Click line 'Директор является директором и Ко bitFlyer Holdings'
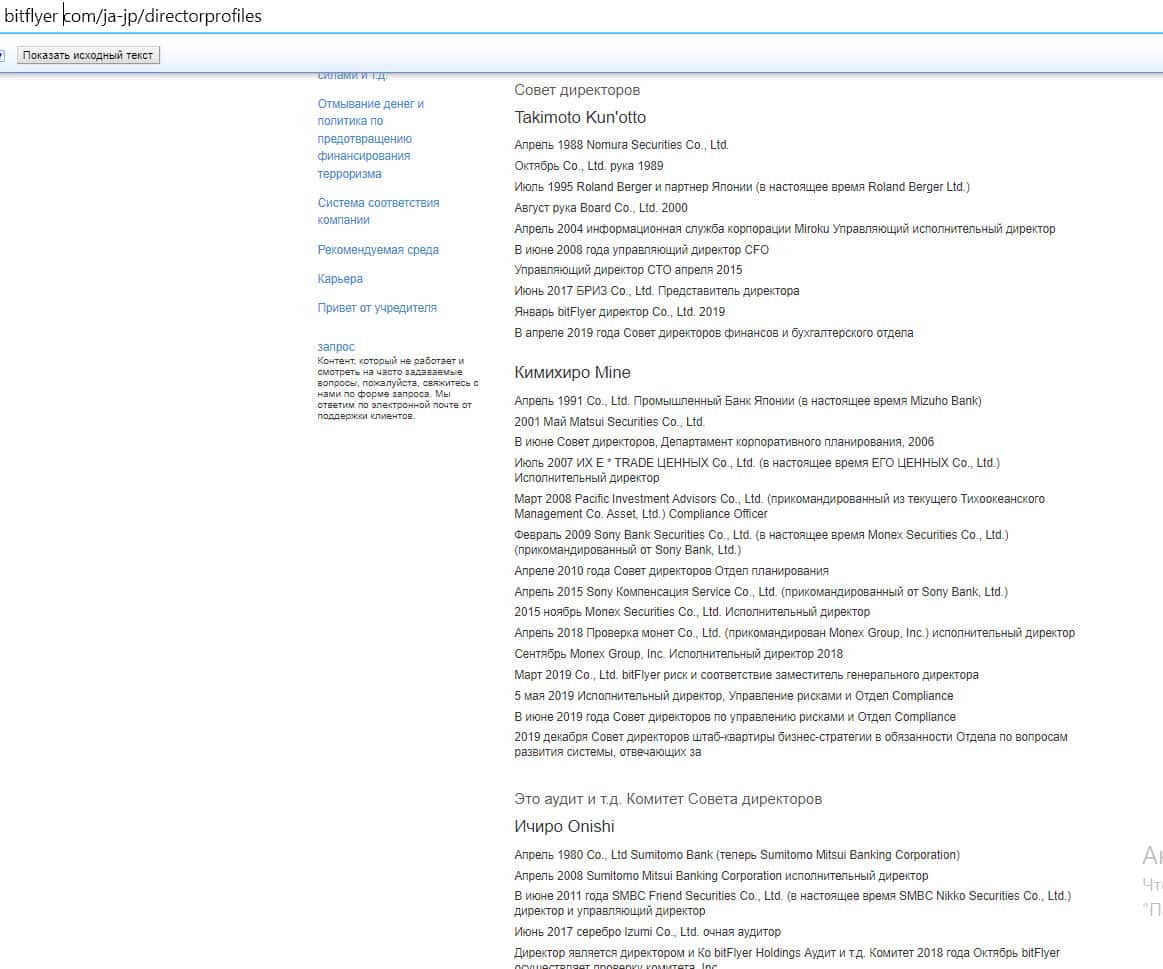The height and width of the screenshot is (969, 1163). tap(787, 959)
